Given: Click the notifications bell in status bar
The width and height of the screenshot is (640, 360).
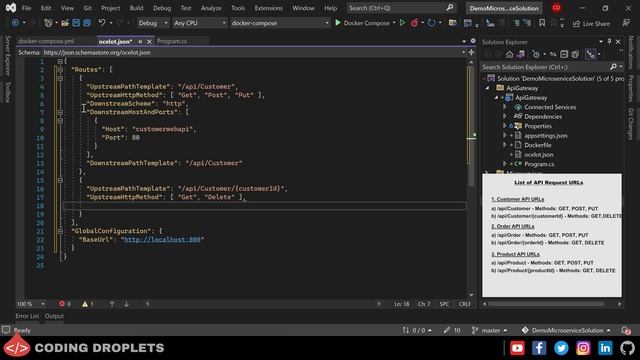Looking at the screenshot, I should (x=626, y=330).
